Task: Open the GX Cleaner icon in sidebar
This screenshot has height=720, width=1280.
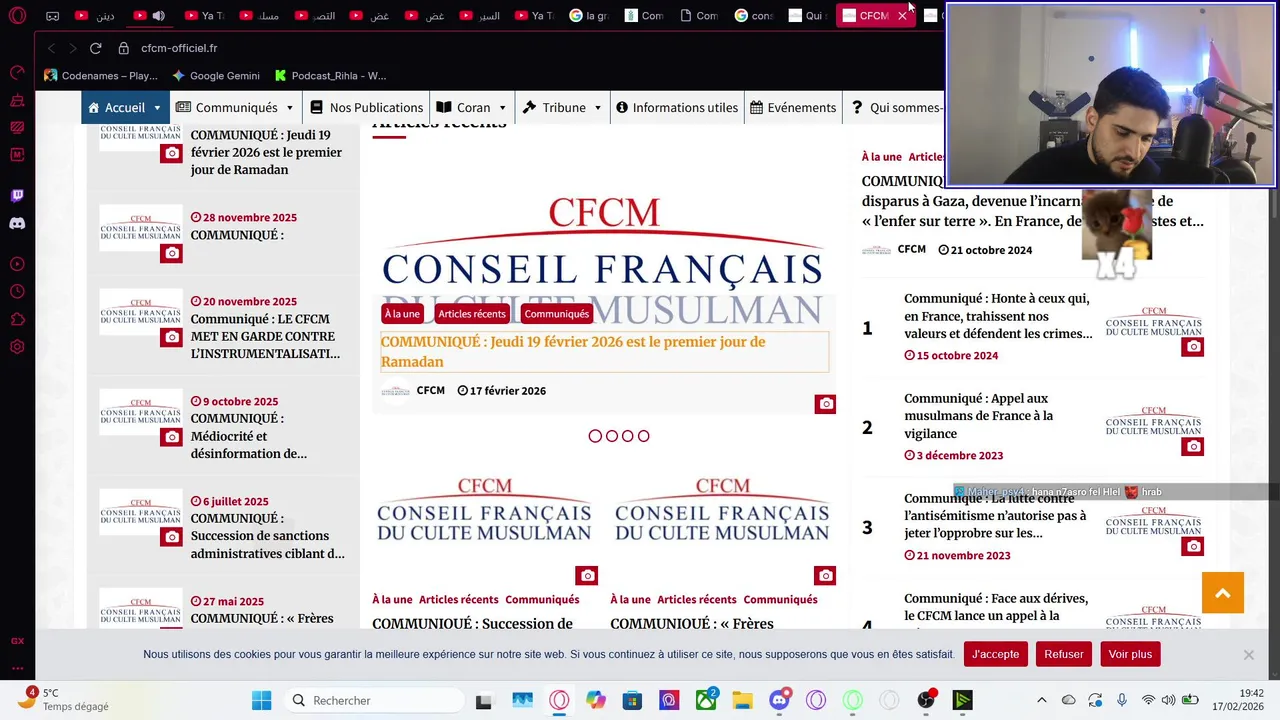Action: click(17, 100)
